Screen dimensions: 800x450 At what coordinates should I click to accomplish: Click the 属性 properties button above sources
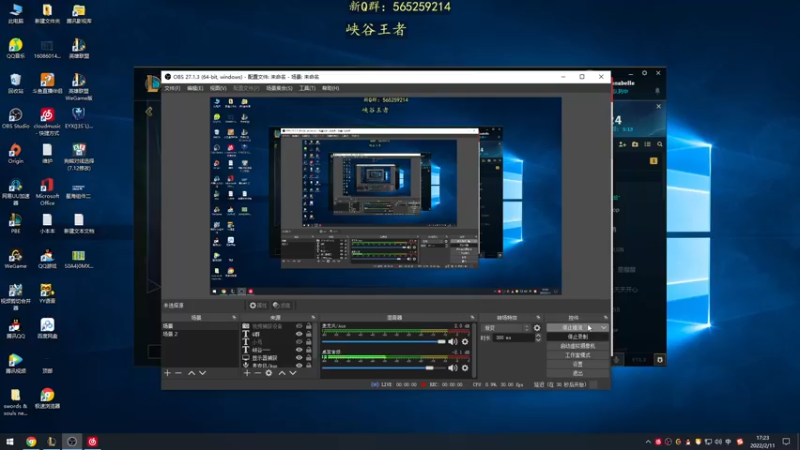coord(258,305)
